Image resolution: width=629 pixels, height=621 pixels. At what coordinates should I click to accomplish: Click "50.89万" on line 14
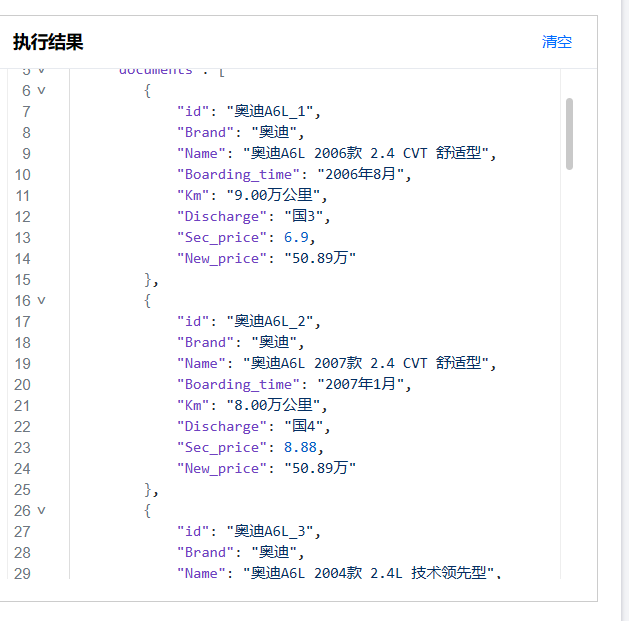(320, 258)
